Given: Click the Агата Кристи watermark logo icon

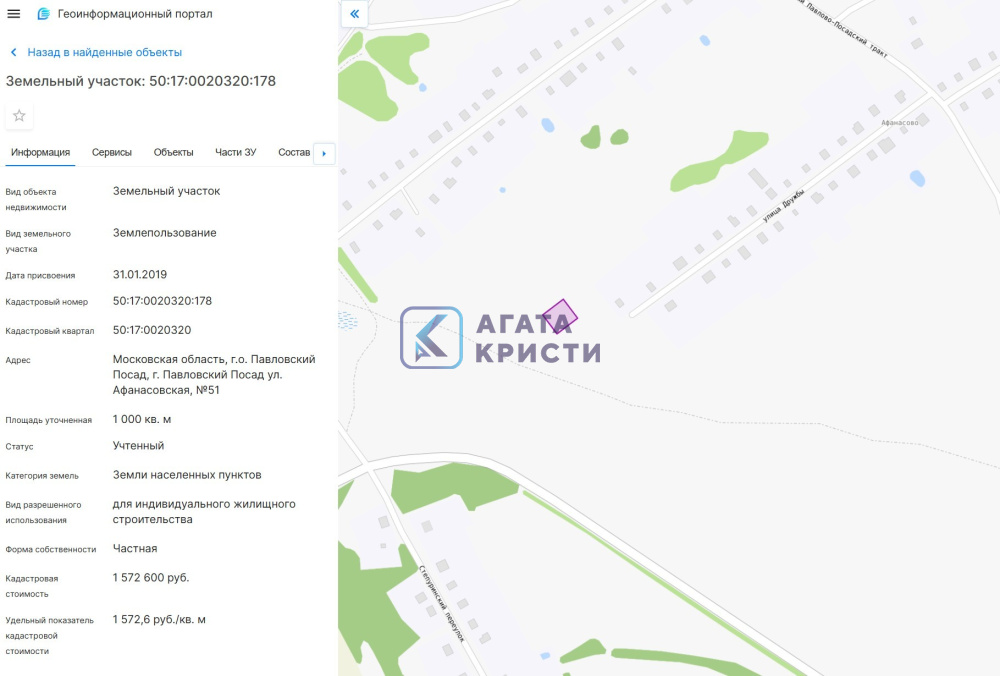Looking at the screenshot, I should point(431,337).
